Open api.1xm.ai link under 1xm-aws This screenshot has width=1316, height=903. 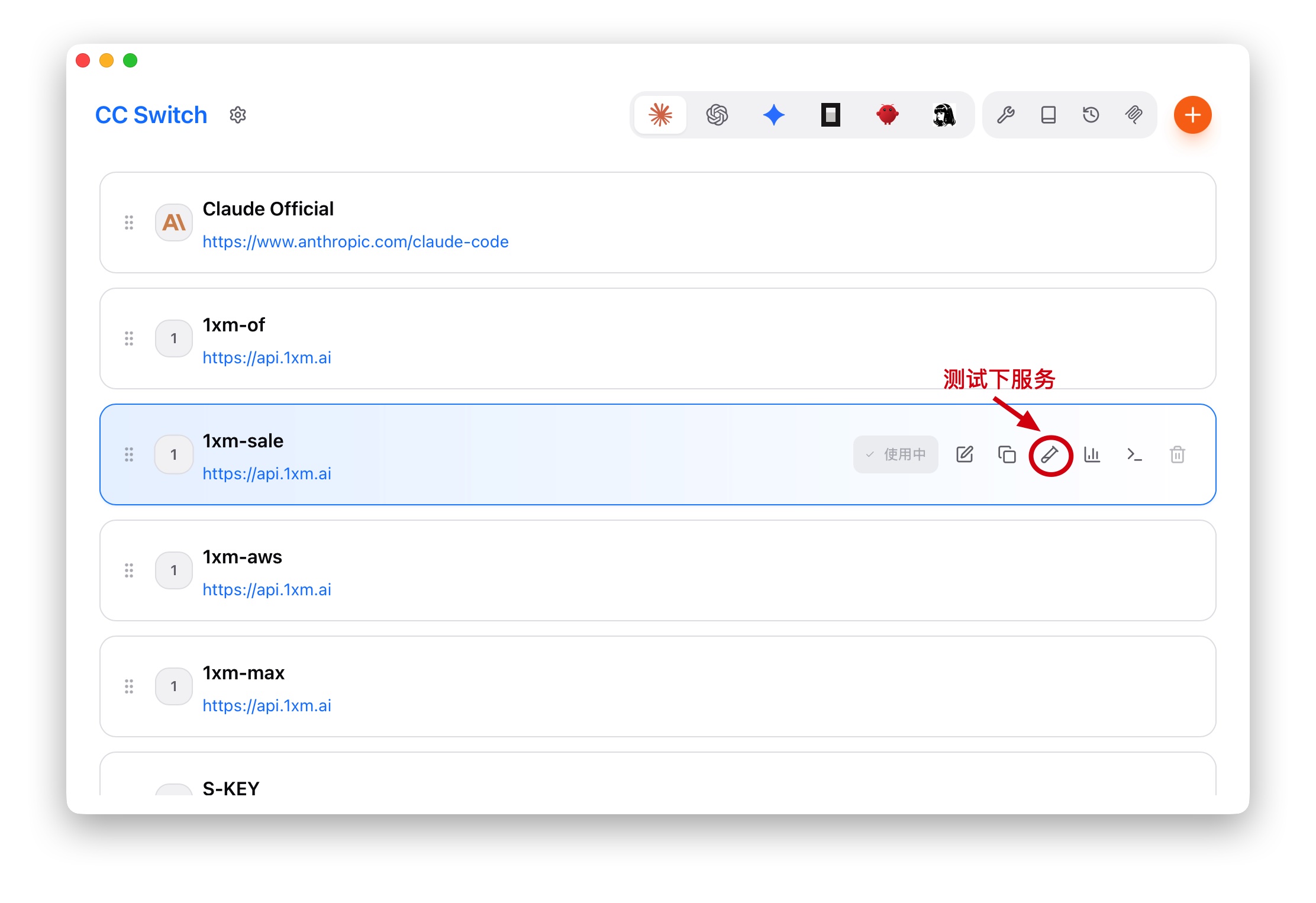[x=267, y=589]
